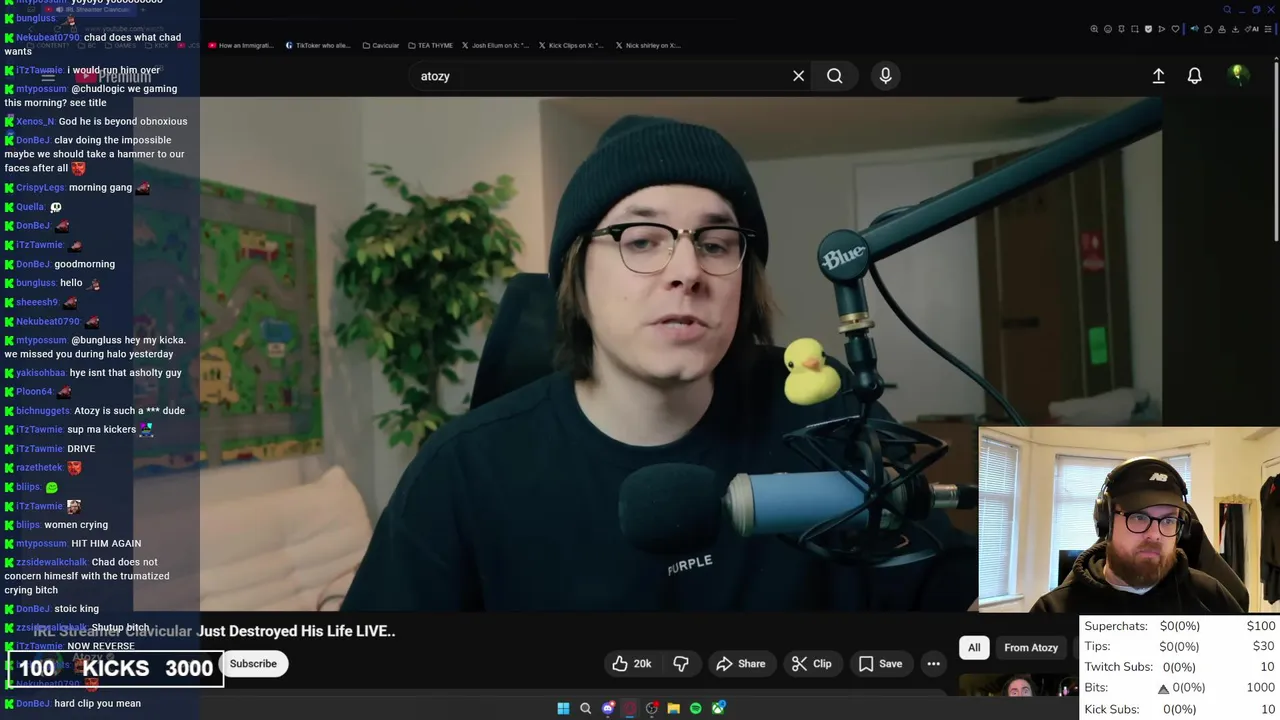Open the browser easy setup menu icon
The height and width of the screenshot is (720, 1280).
coord(1268,29)
